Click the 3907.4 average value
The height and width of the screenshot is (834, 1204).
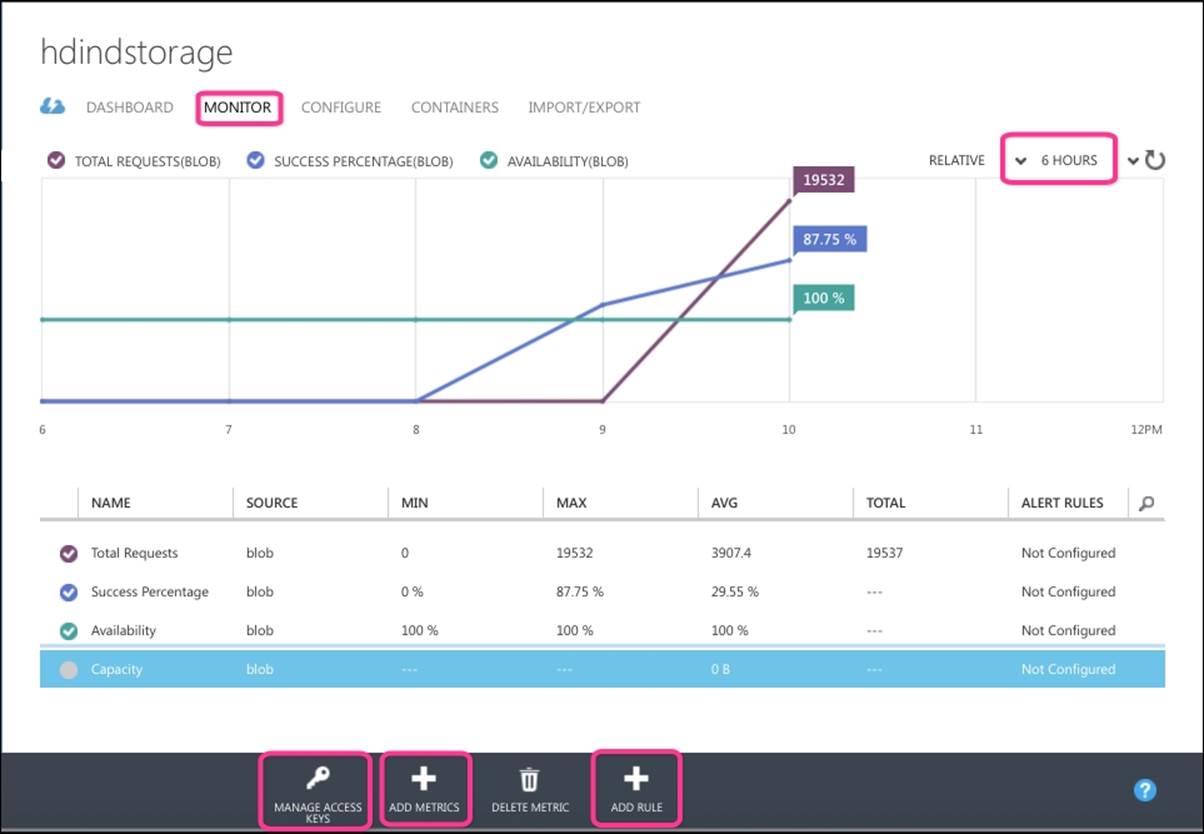click(x=732, y=553)
